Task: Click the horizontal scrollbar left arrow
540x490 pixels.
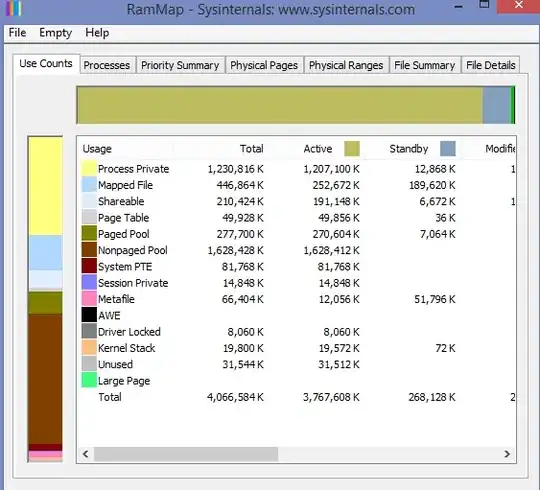Action: (x=86, y=454)
